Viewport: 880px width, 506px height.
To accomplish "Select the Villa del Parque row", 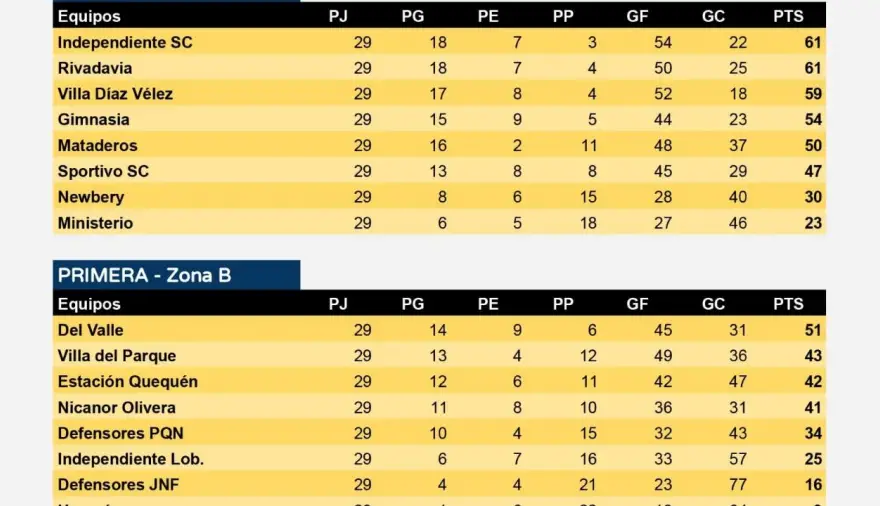I will pyautogui.click(x=439, y=356).
